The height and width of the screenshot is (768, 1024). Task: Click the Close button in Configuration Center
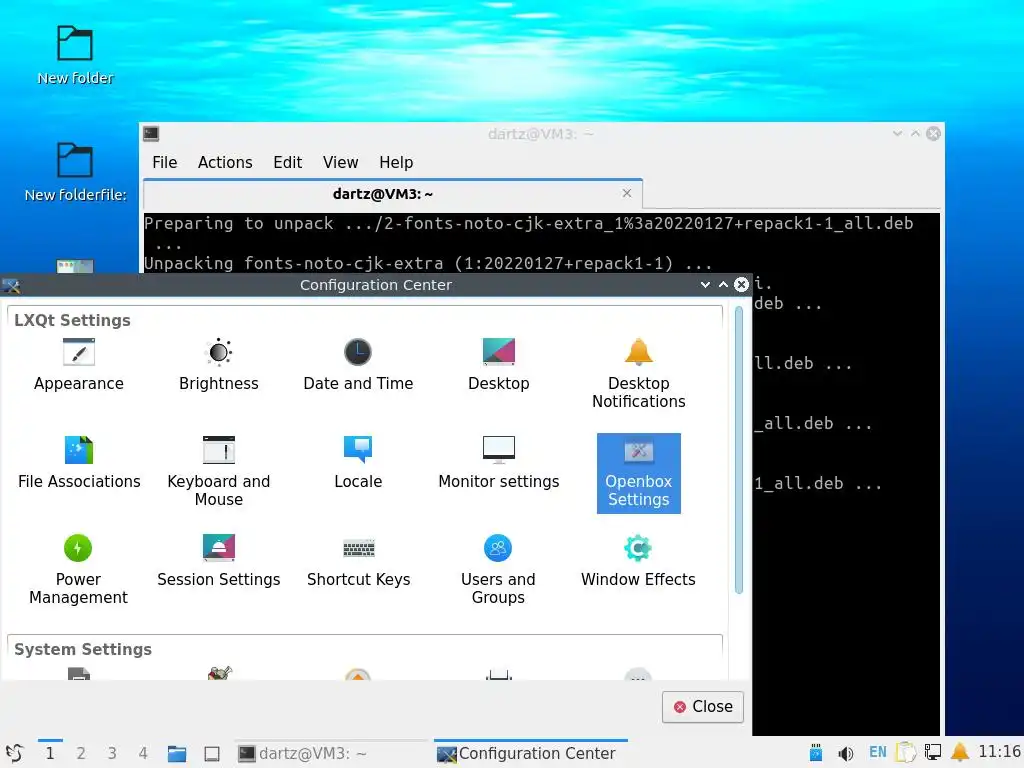pos(703,707)
